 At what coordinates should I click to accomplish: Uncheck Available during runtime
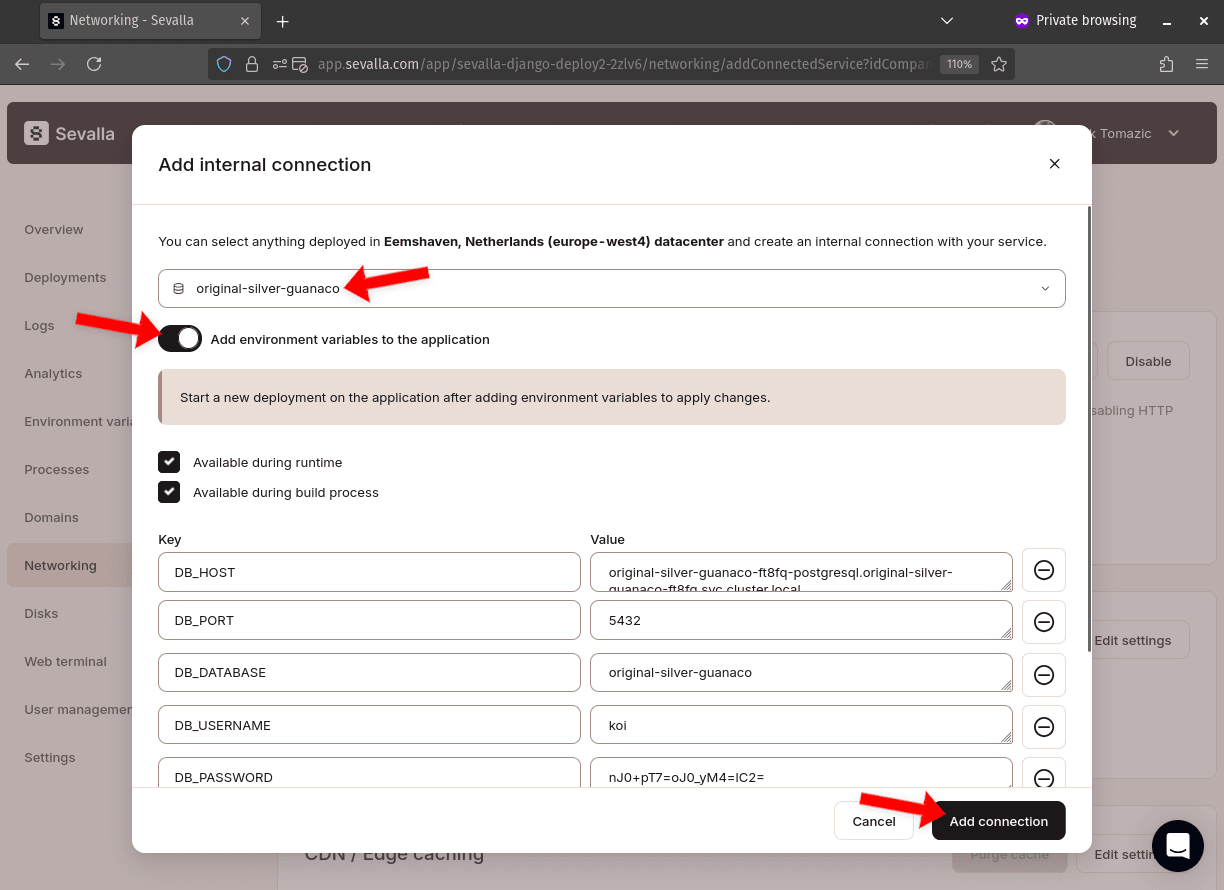[x=169, y=462]
